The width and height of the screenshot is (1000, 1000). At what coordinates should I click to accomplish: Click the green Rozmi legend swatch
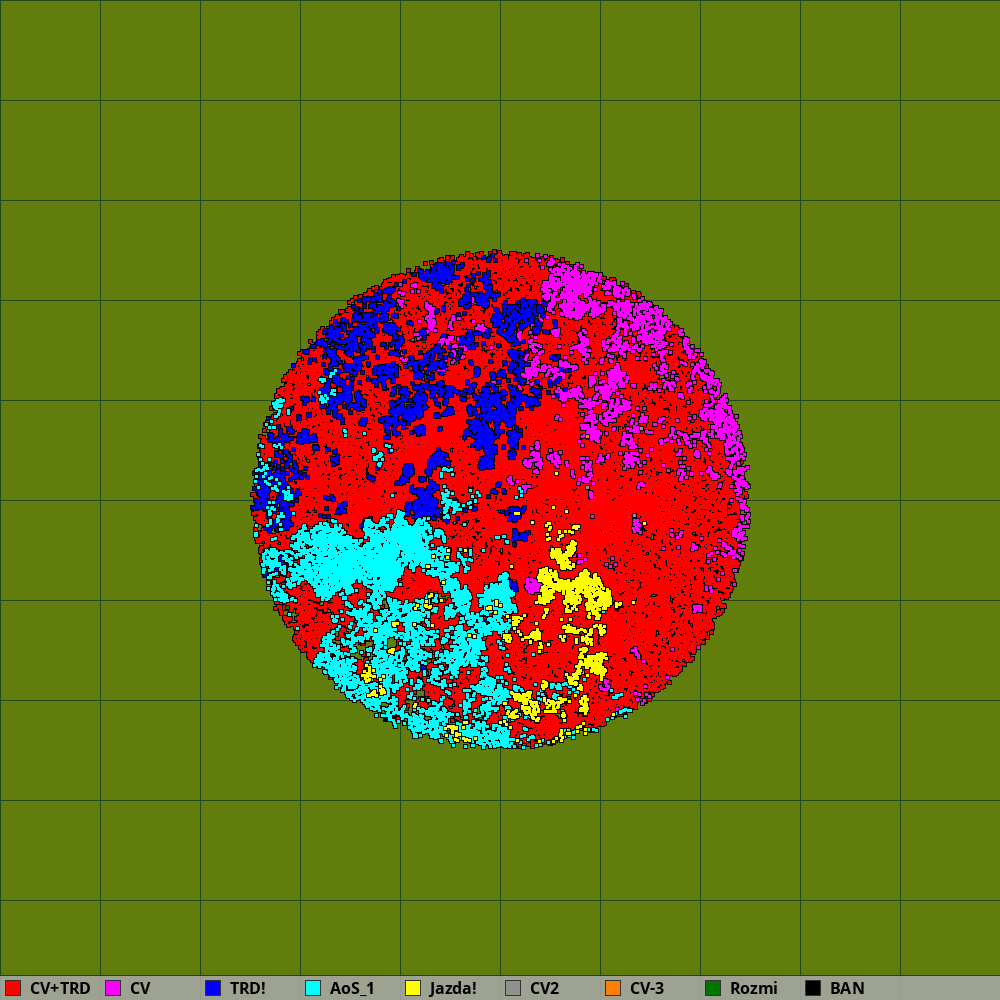coord(713,988)
